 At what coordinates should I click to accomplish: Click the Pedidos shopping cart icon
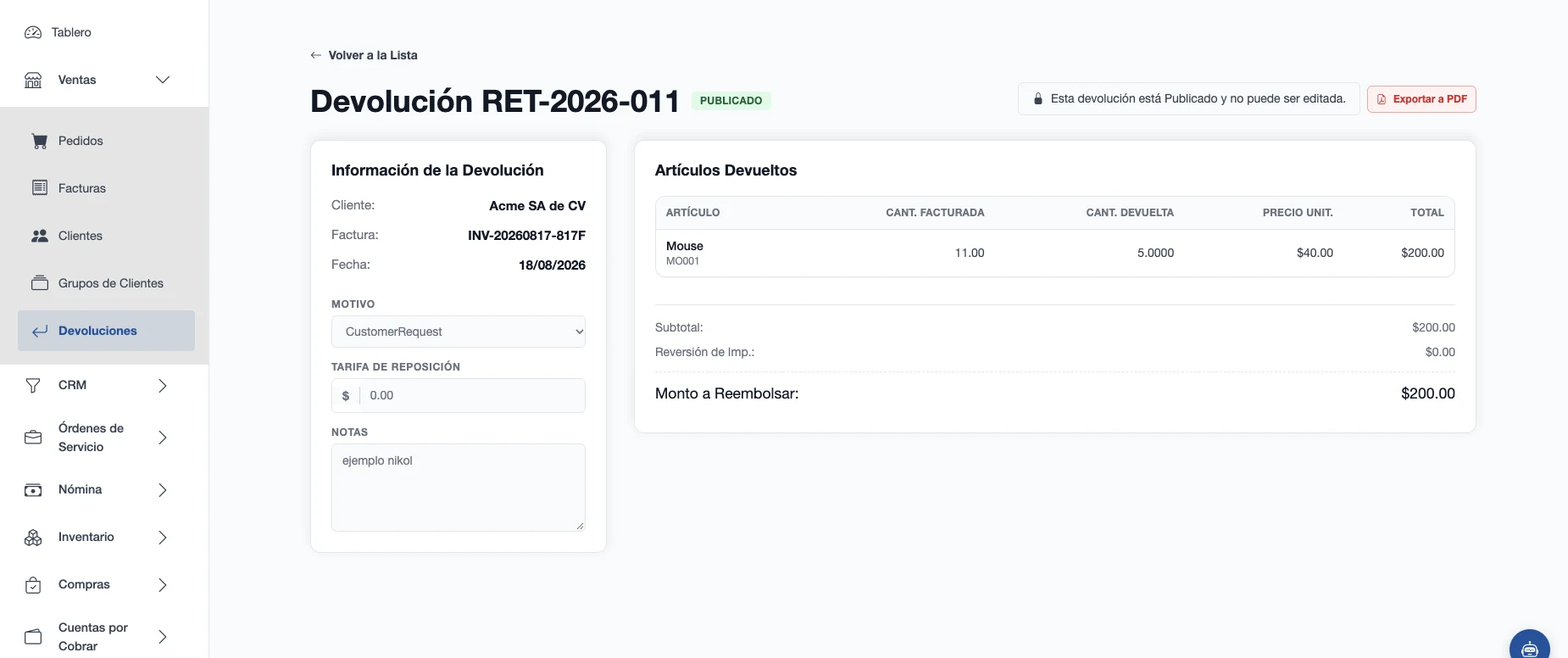(40, 141)
